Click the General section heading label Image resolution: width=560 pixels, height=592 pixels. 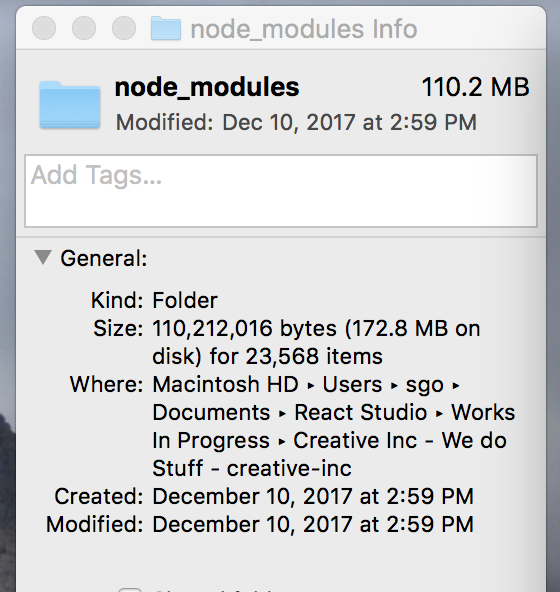point(104,259)
